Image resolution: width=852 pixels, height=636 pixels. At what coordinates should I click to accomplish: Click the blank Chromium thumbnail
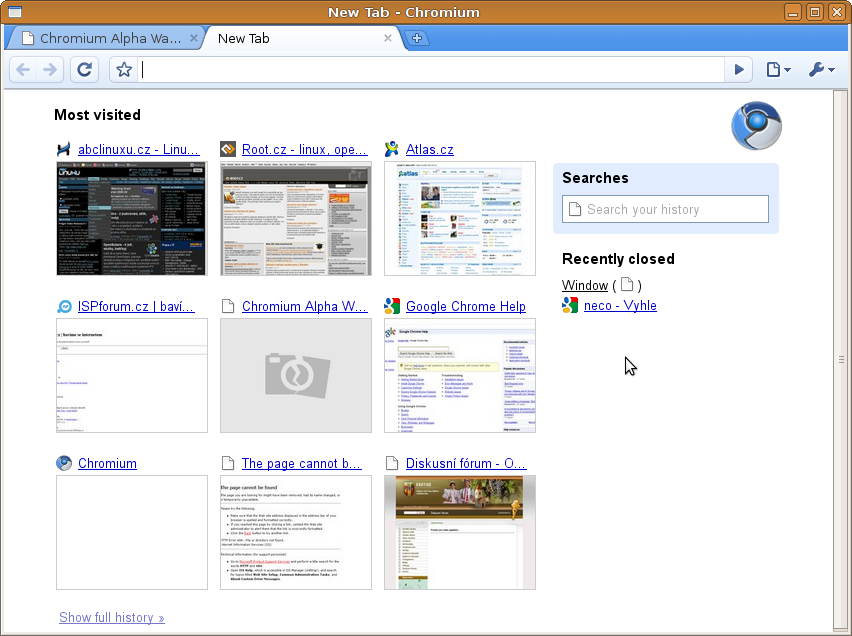click(132, 533)
